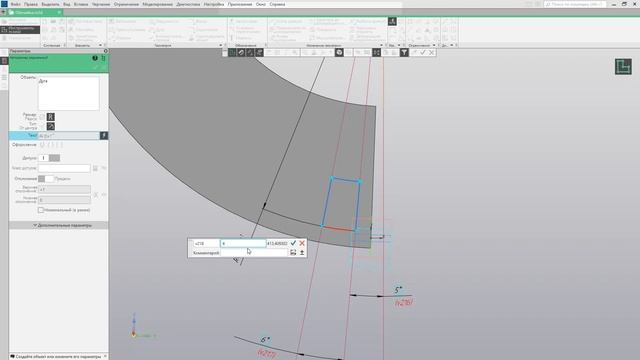The image size is (640, 360).
Task: Click the application logo icon in the title bar
Action: pos(4,4)
